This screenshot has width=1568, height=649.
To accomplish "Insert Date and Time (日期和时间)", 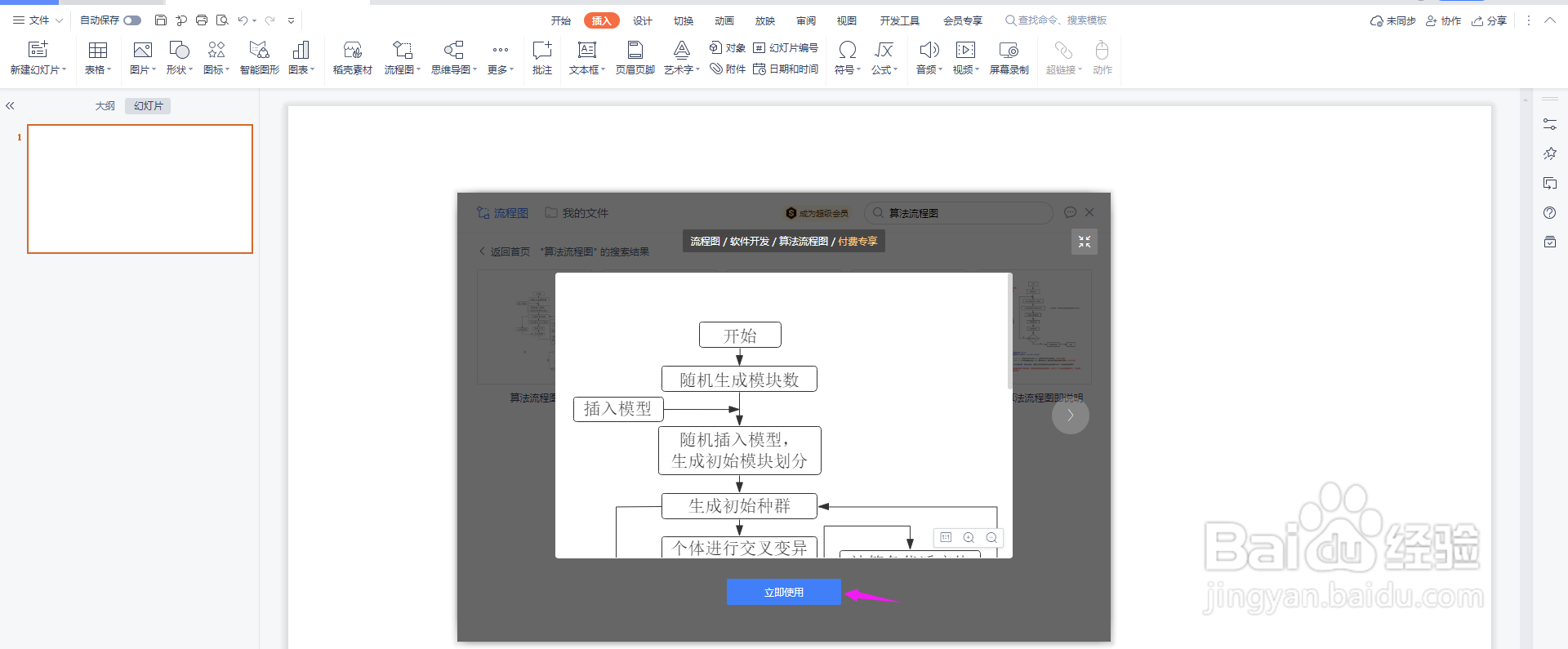I will (x=786, y=69).
